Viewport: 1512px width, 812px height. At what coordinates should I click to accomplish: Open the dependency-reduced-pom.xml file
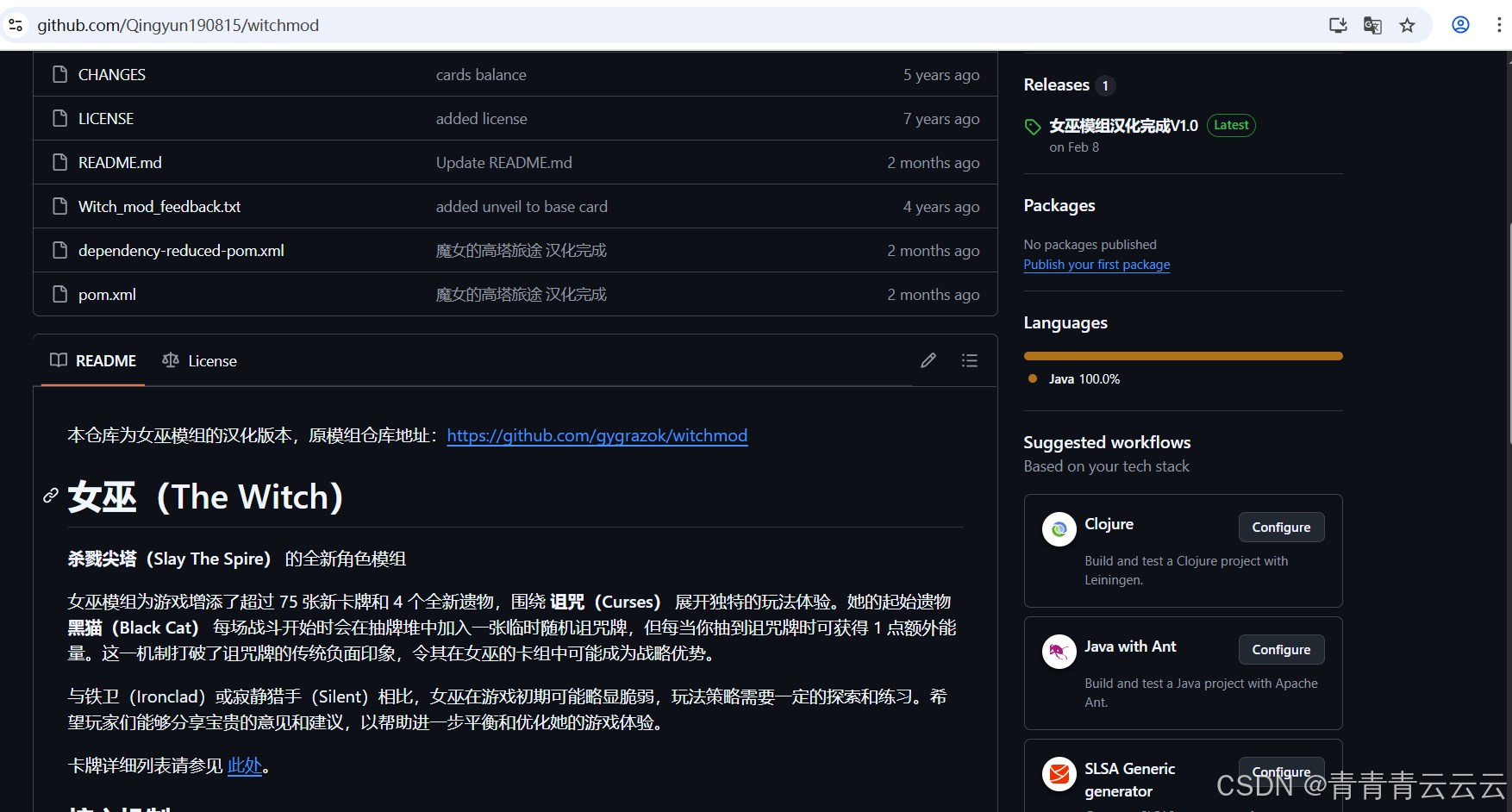181,251
